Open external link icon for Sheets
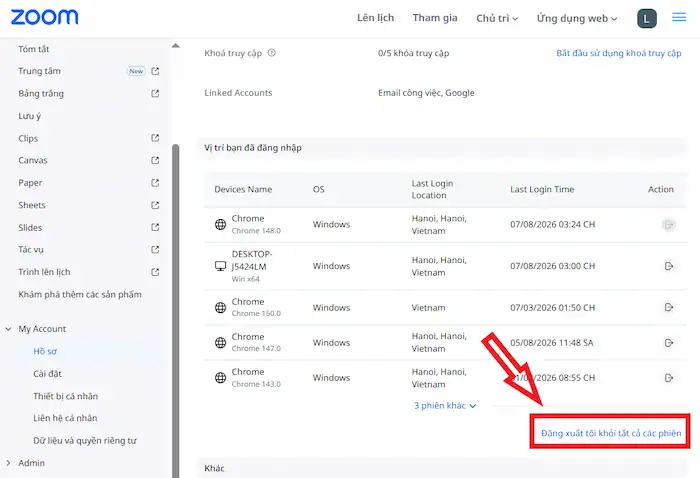This screenshot has height=478, width=700. coord(155,205)
